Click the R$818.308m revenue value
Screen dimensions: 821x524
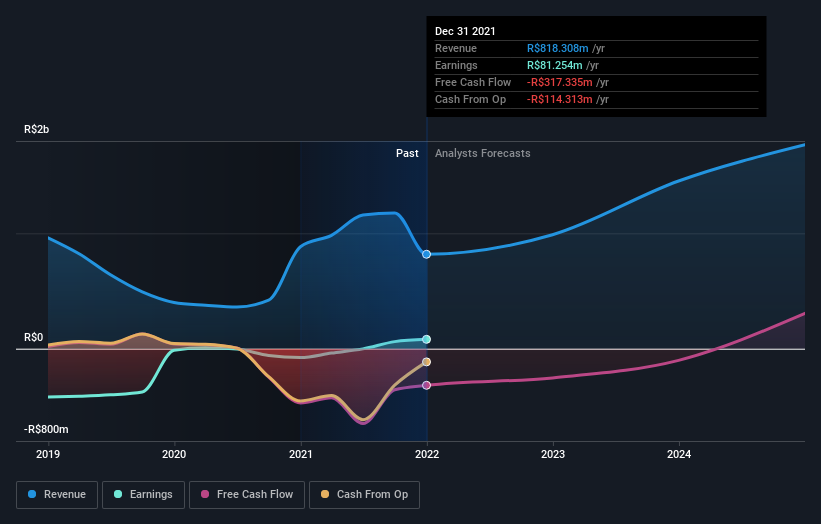(558, 48)
